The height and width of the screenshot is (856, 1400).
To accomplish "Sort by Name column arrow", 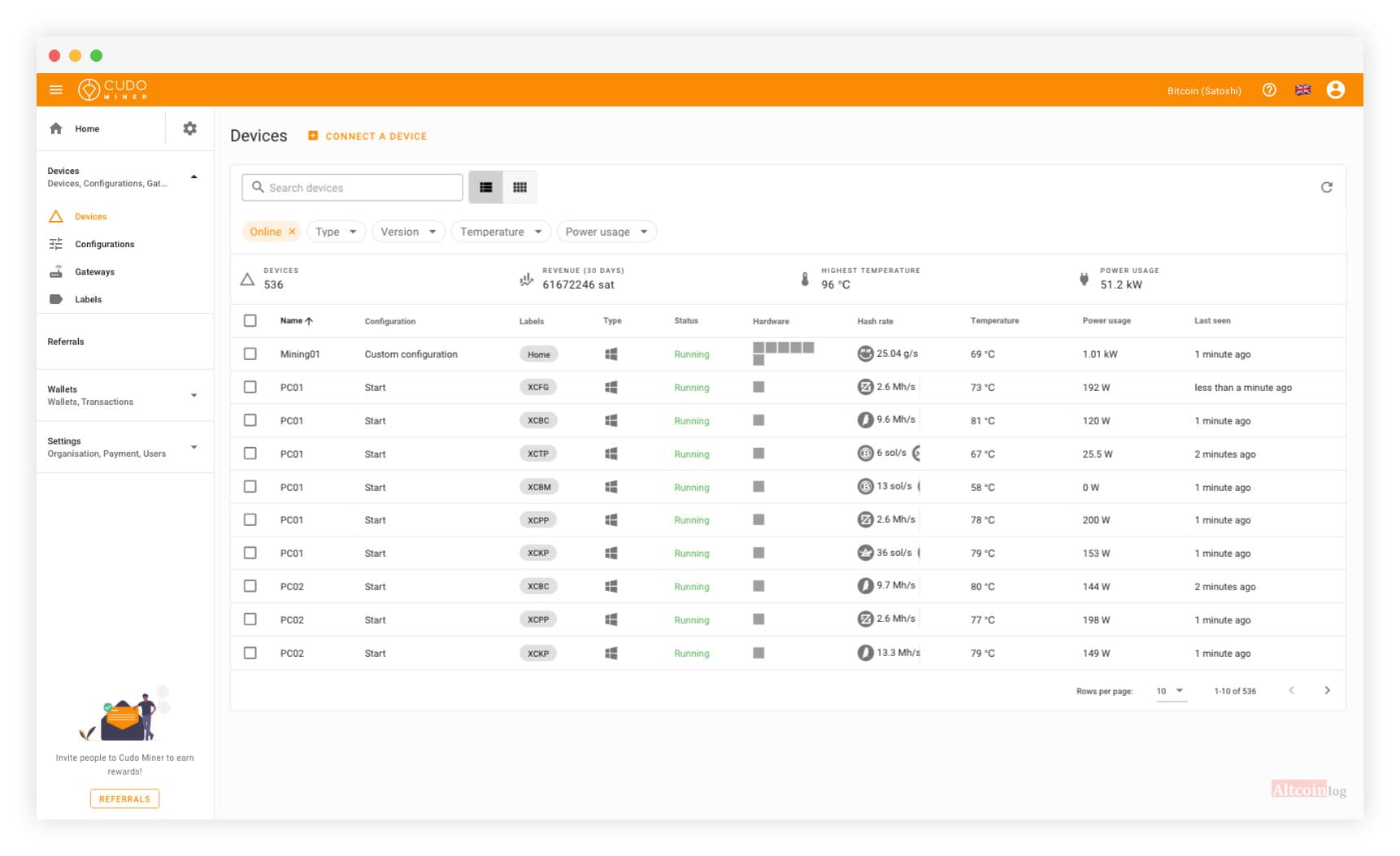I will pos(309,321).
